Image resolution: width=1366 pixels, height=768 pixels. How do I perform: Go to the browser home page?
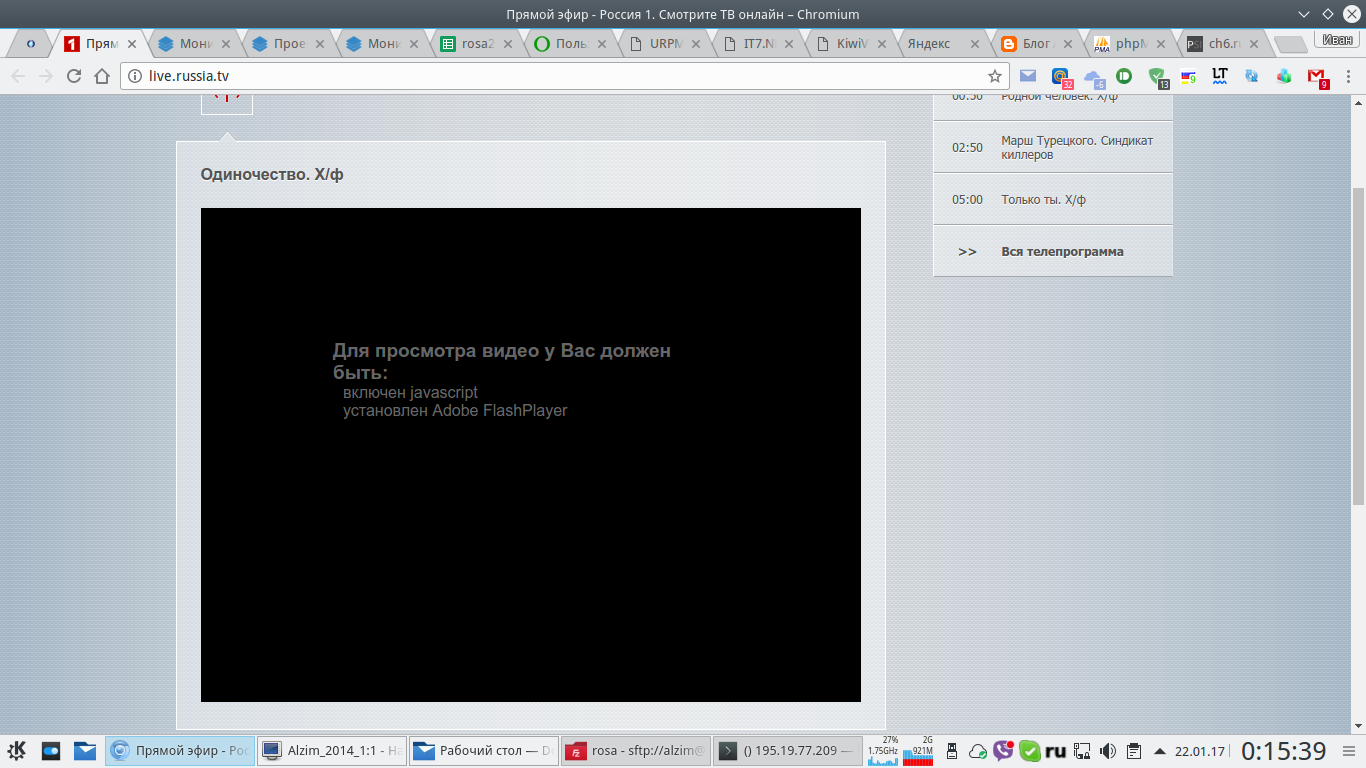[x=101, y=76]
